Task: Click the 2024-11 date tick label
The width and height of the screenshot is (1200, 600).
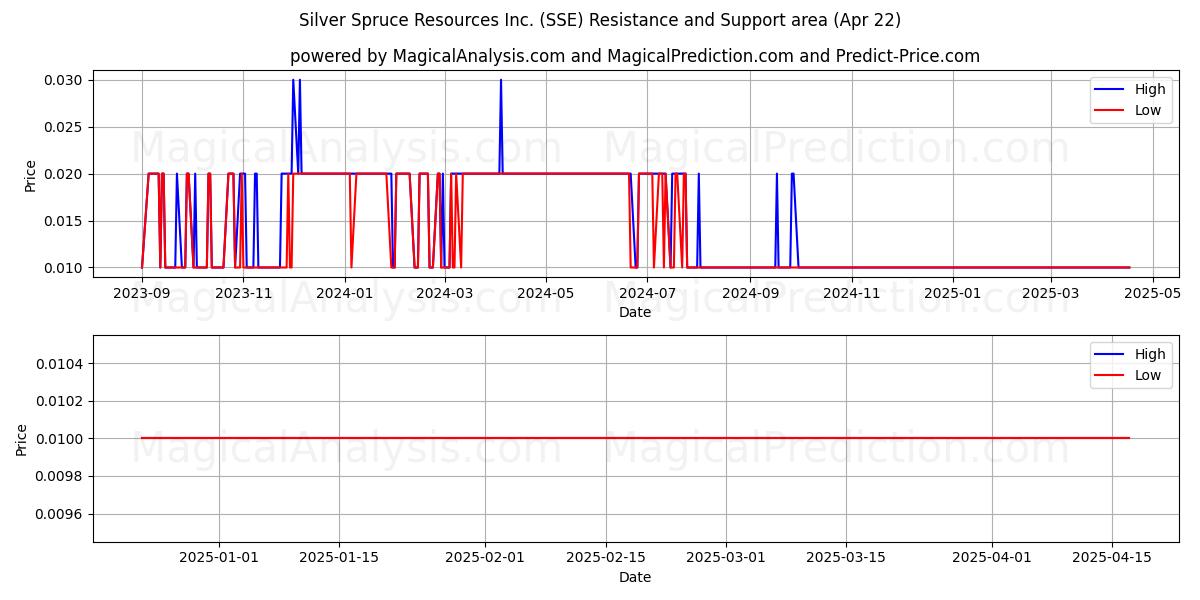Action: 851,294
